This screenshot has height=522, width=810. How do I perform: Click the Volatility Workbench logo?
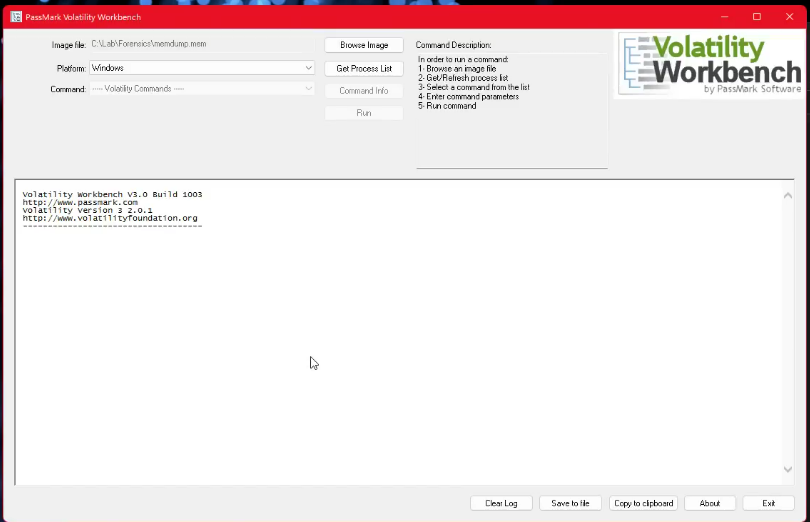(711, 65)
